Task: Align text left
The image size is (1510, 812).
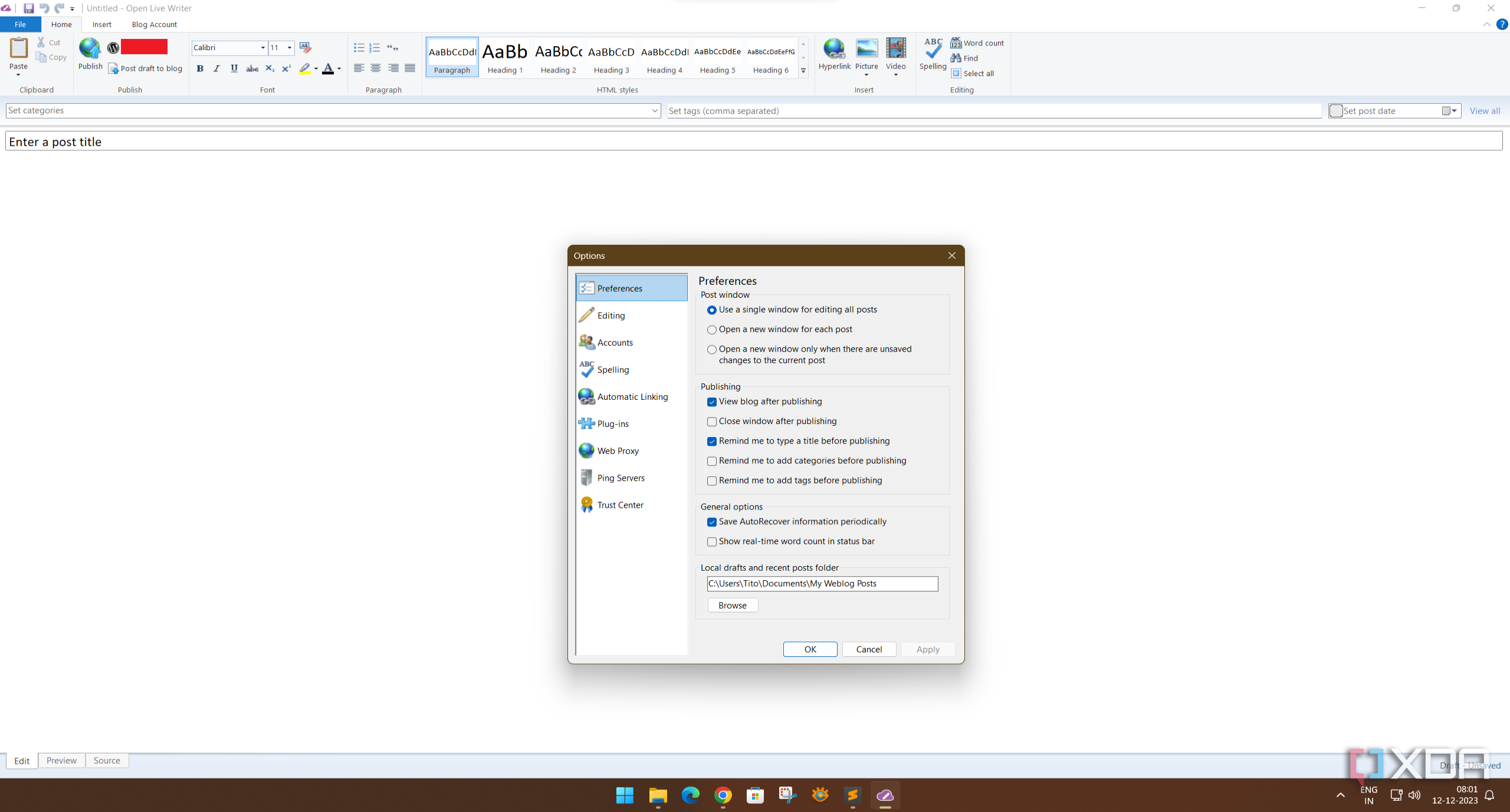Action: [359, 68]
